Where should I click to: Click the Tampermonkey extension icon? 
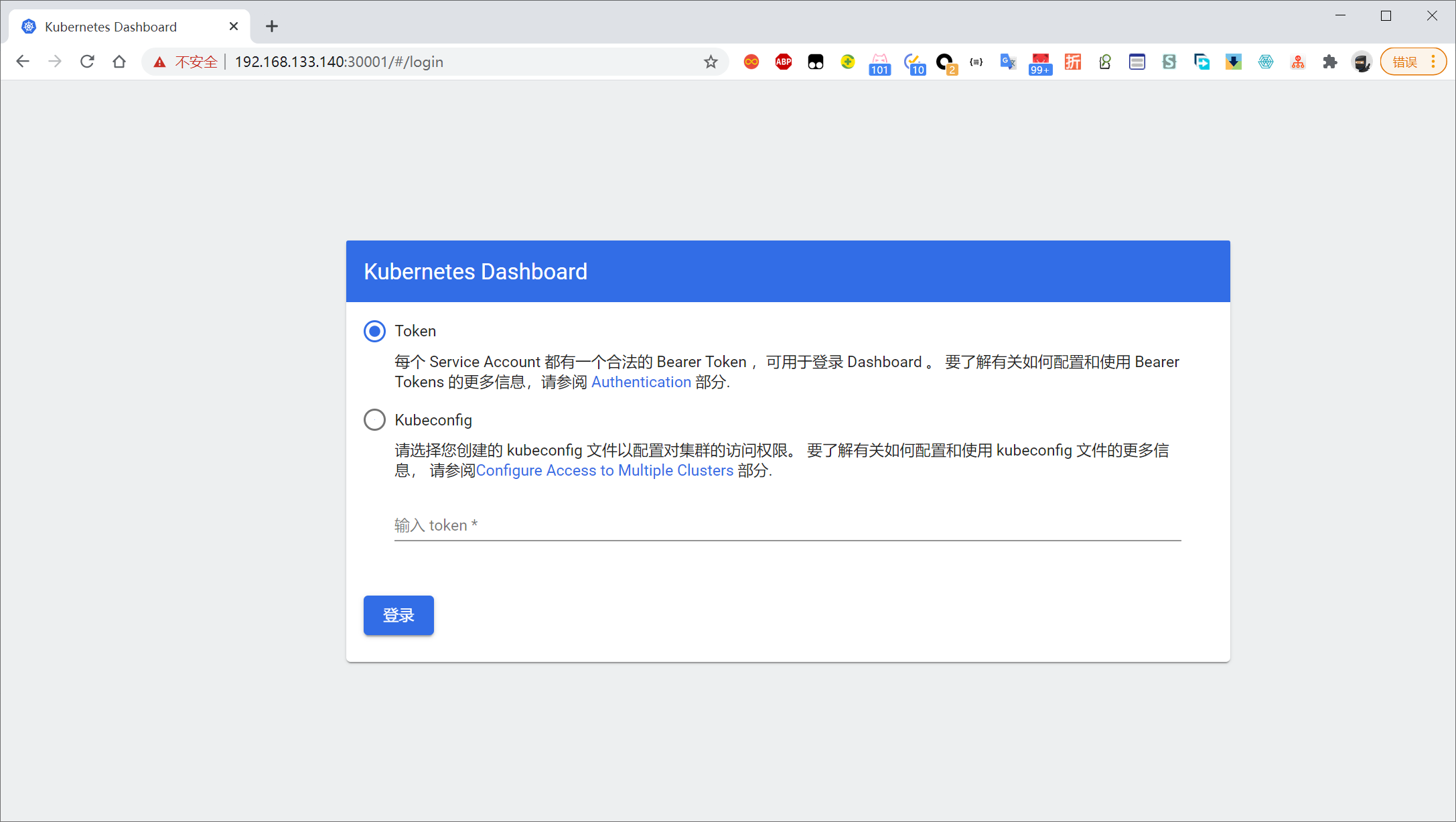[815, 62]
